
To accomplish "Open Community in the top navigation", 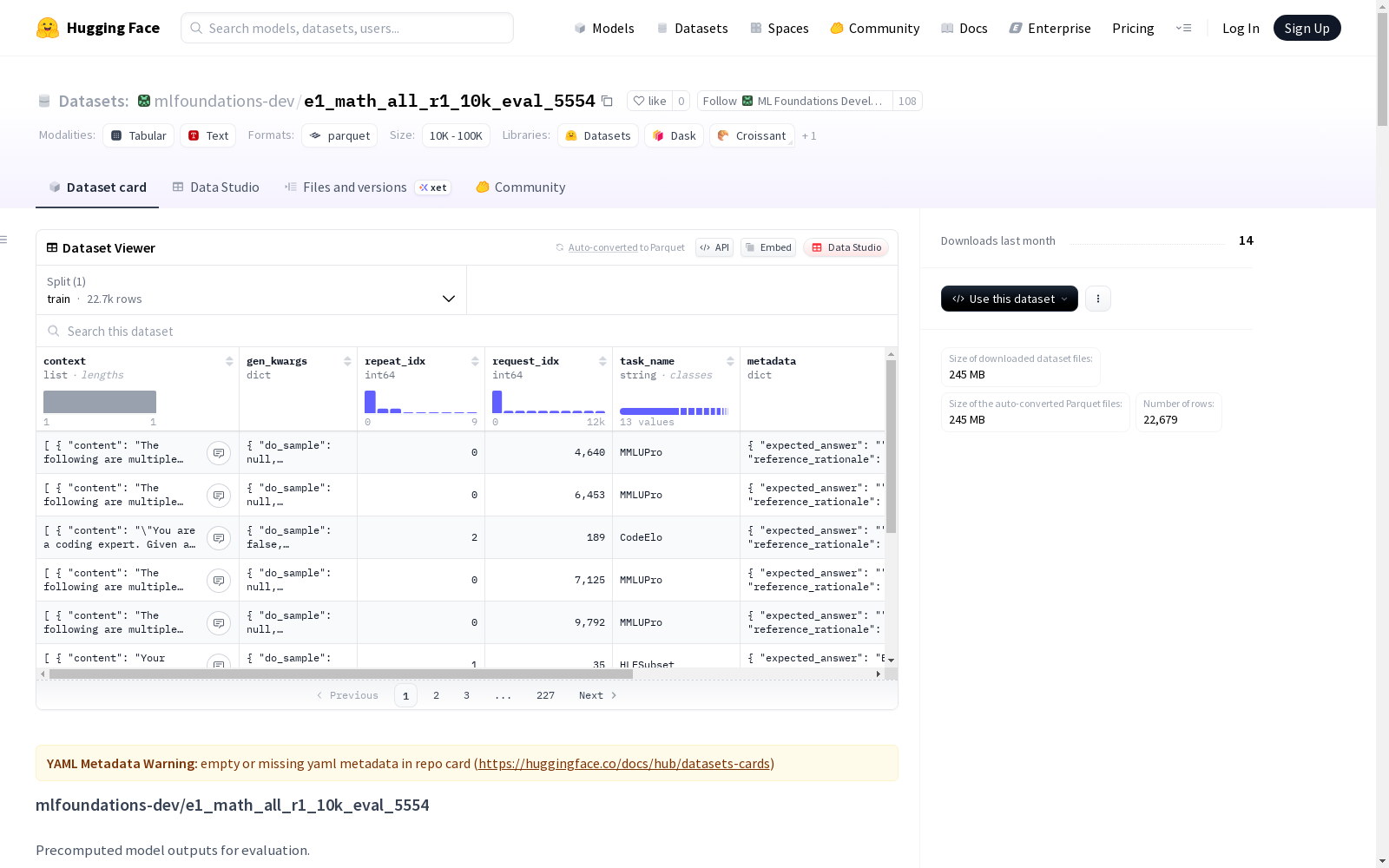I will click(875, 28).
